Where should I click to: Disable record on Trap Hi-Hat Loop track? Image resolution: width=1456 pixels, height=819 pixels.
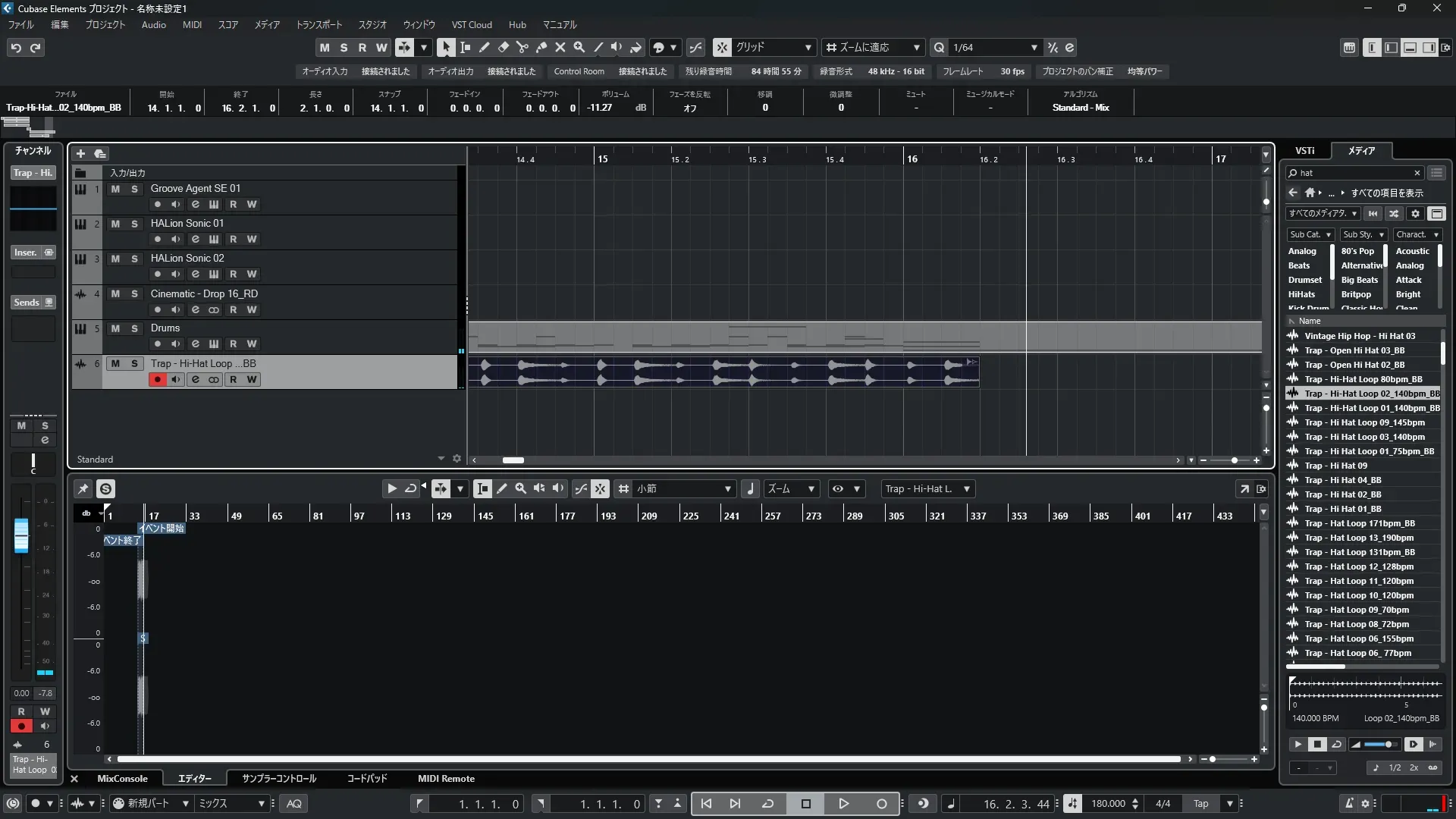click(x=157, y=379)
